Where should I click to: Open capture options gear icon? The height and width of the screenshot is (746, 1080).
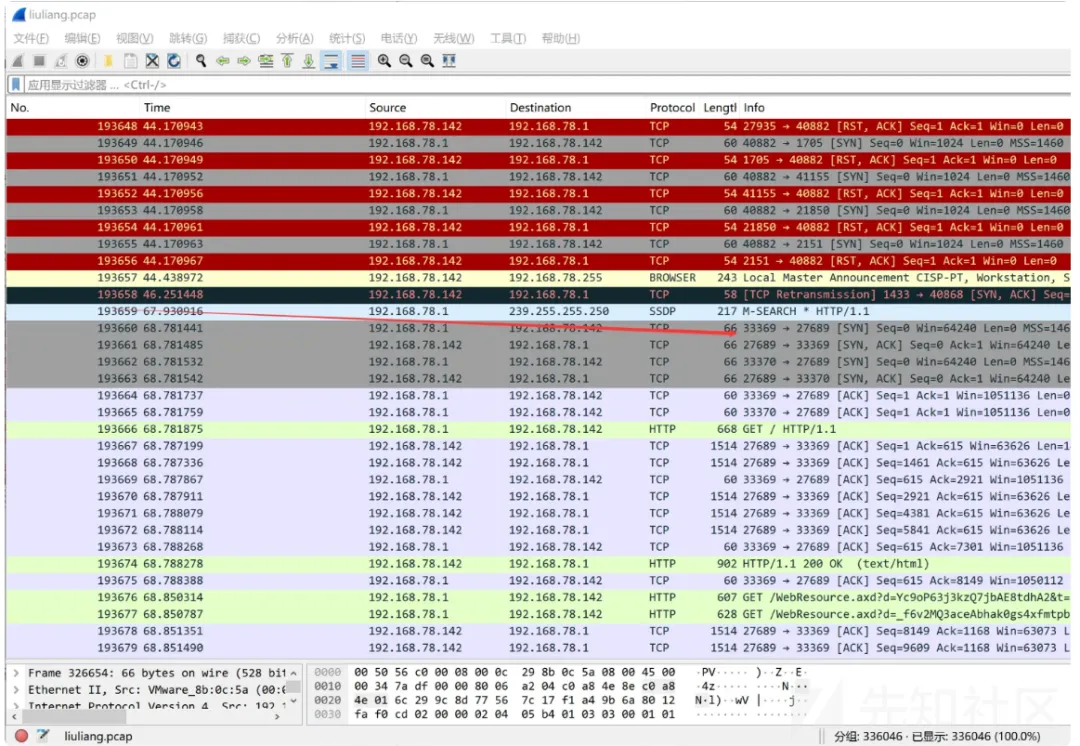coord(82,61)
